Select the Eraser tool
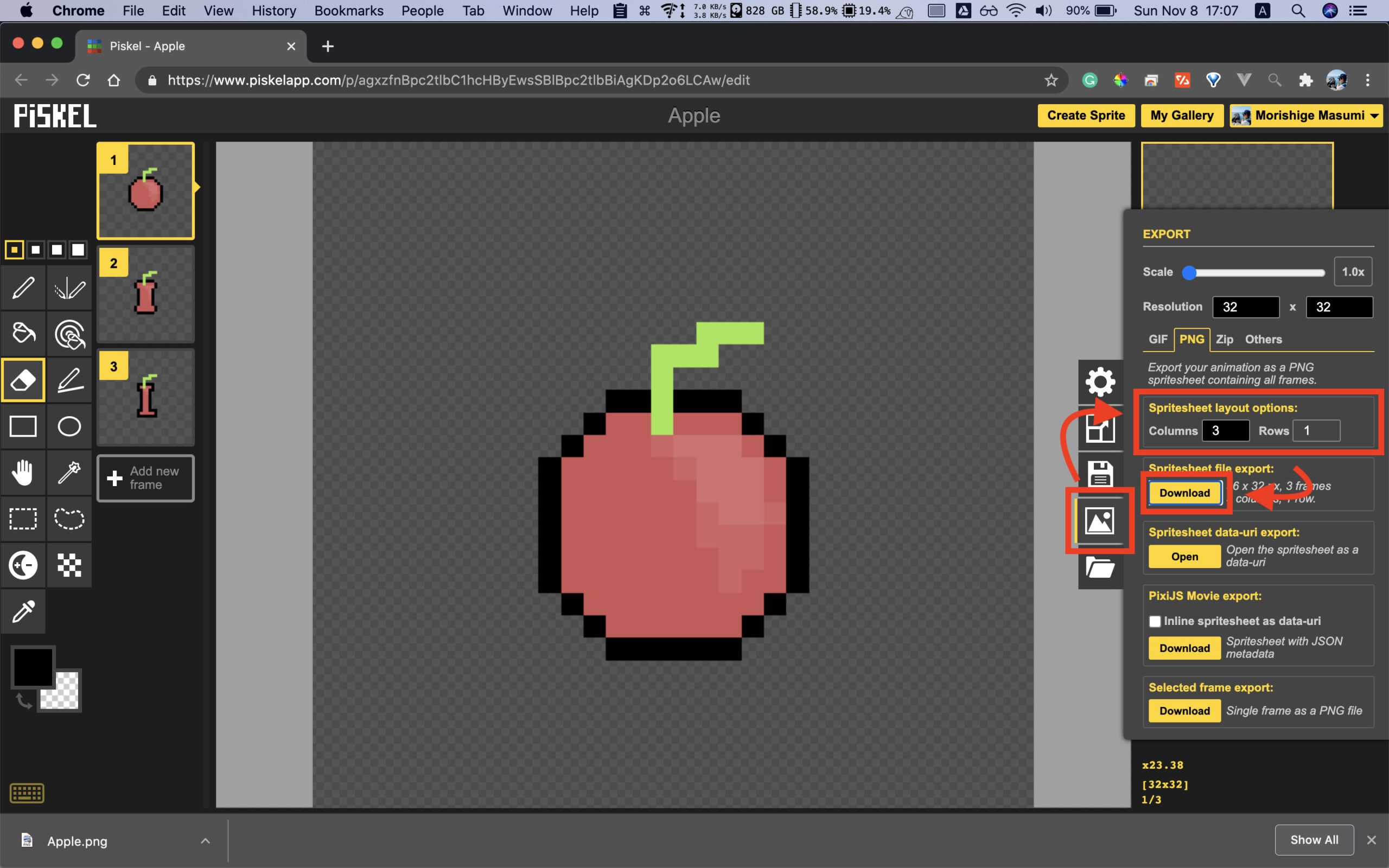1389x868 pixels. pyautogui.click(x=21, y=381)
